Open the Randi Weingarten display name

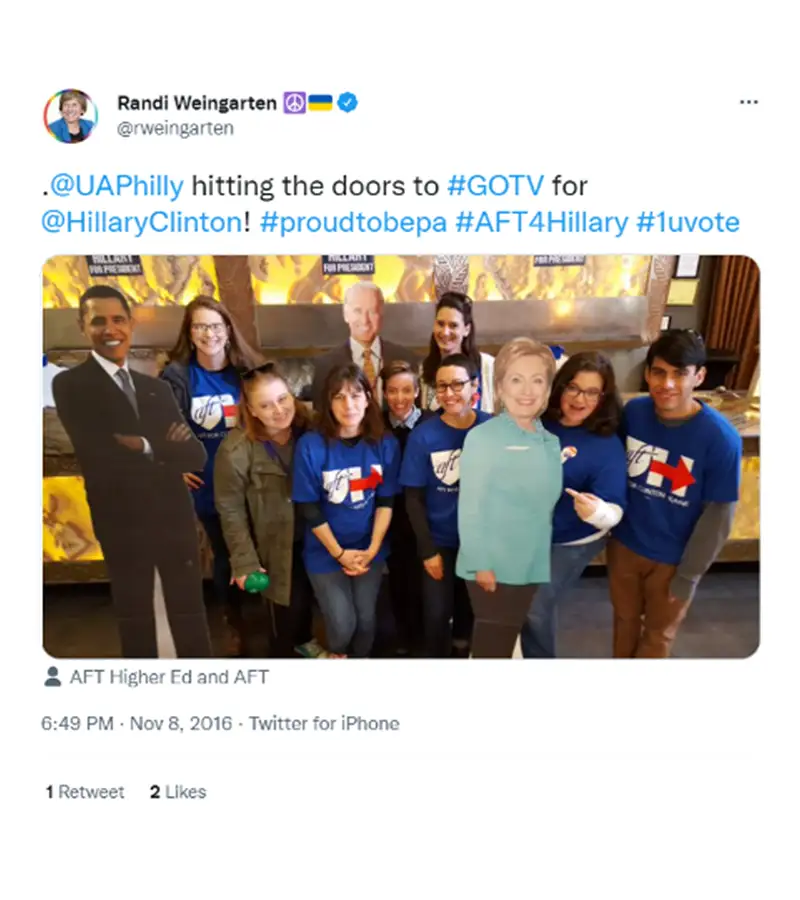click(x=197, y=103)
